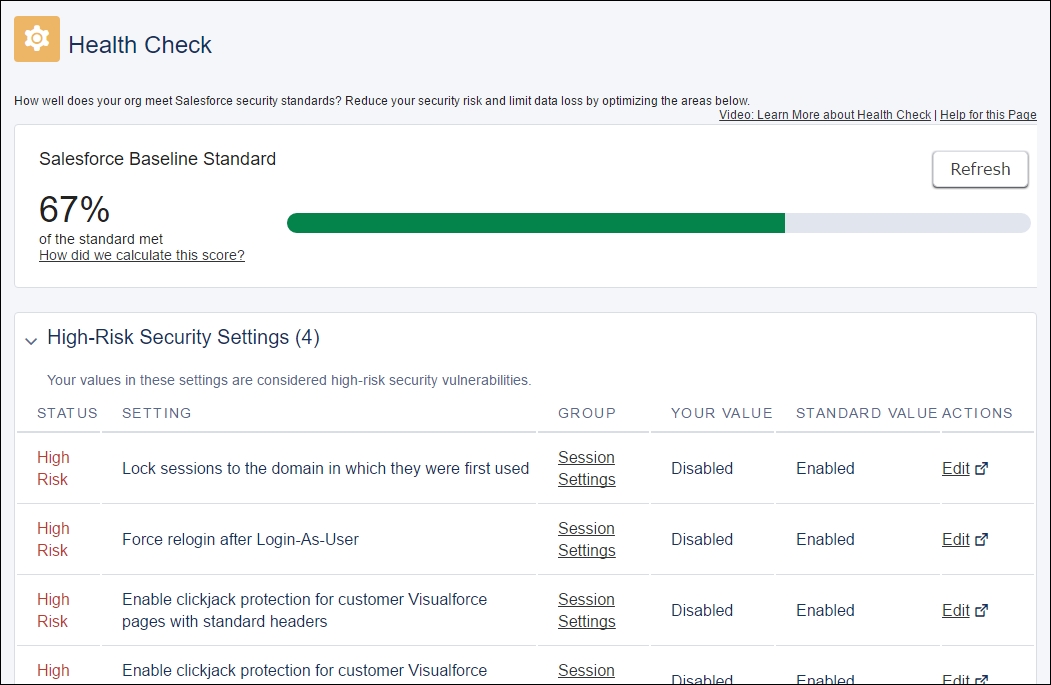Viewport: 1051px width, 685px height.
Task: Open Help for this Page link
Action: click(x=988, y=115)
